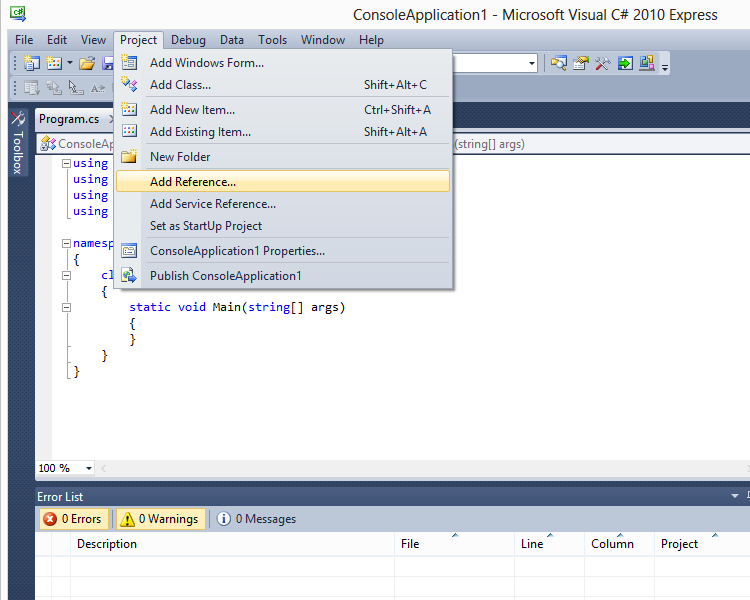The height and width of the screenshot is (600, 750).
Task: Open Solution Explorer from the toolbar
Action: pyautogui.click(x=558, y=63)
